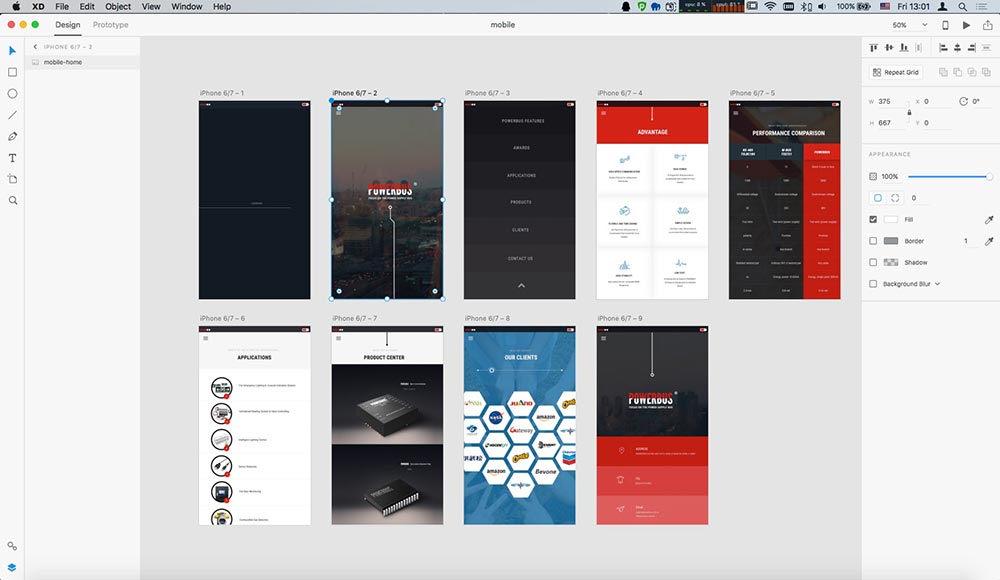Enable the Border checkbox
The image size is (1000, 580).
click(x=873, y=241)
